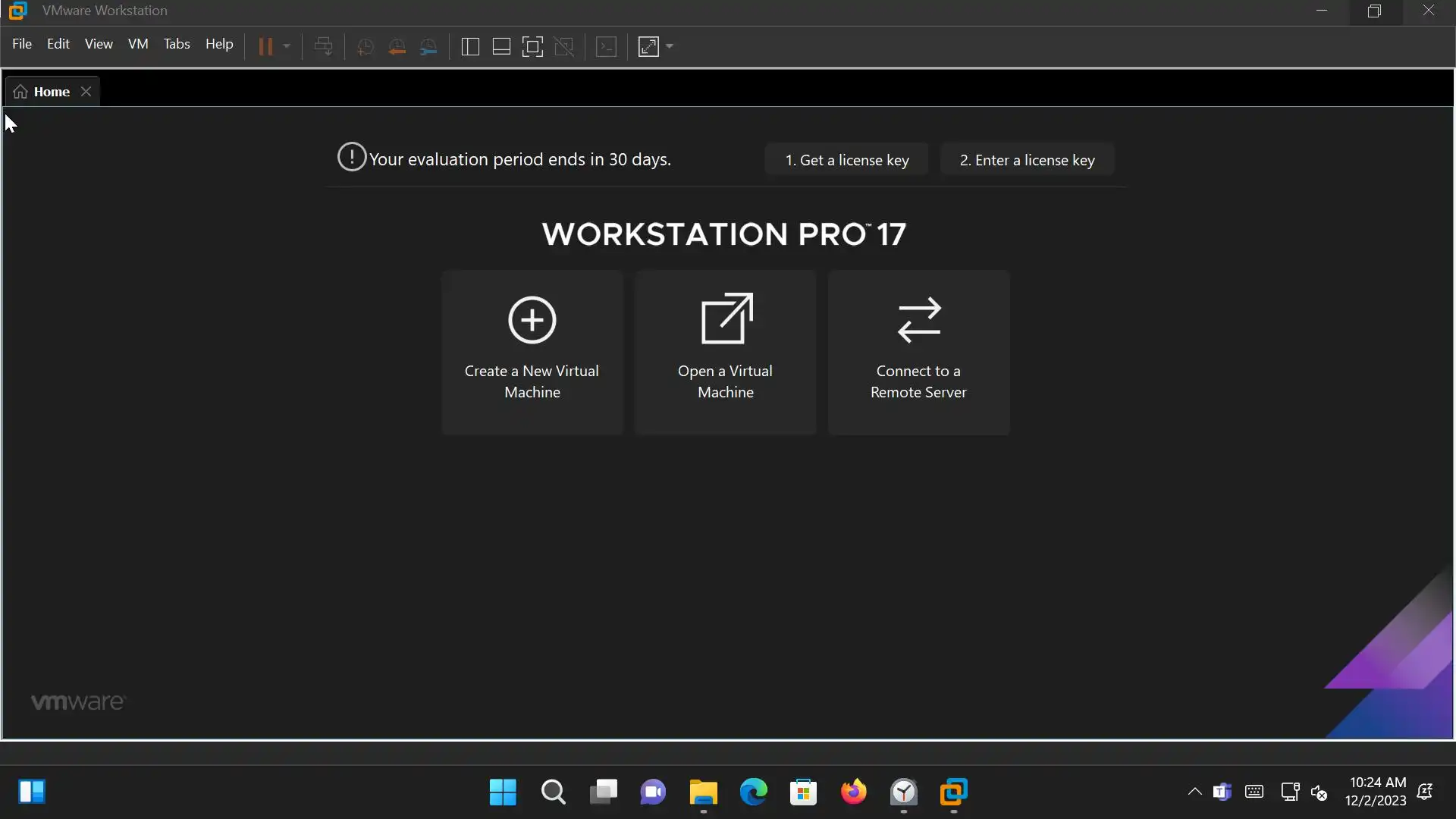The width and height of the screenshot is (1456, 819).
Task: Expand the power pause dropdown arrow
Action: [x=287, y=47]
